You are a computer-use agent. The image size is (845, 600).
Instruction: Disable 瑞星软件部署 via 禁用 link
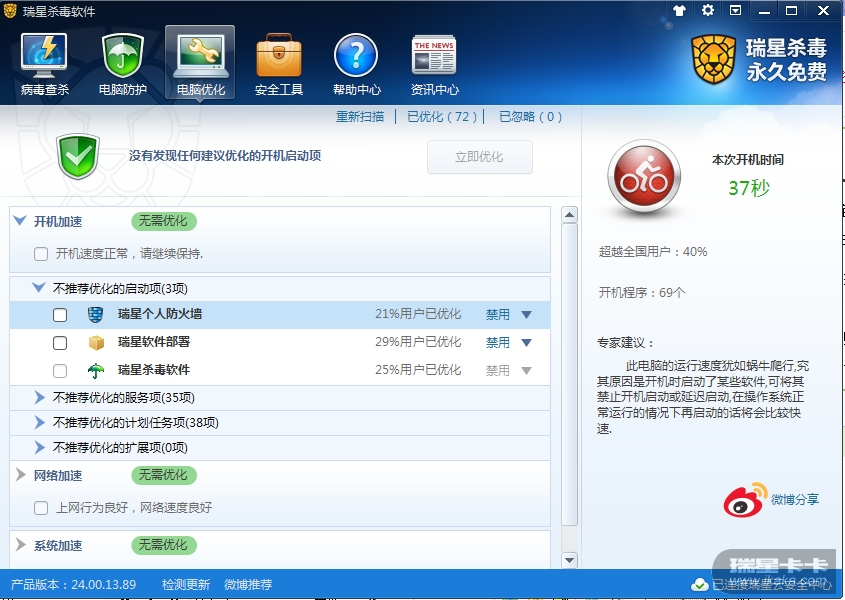pyautogui.click(x=497, y=342)
